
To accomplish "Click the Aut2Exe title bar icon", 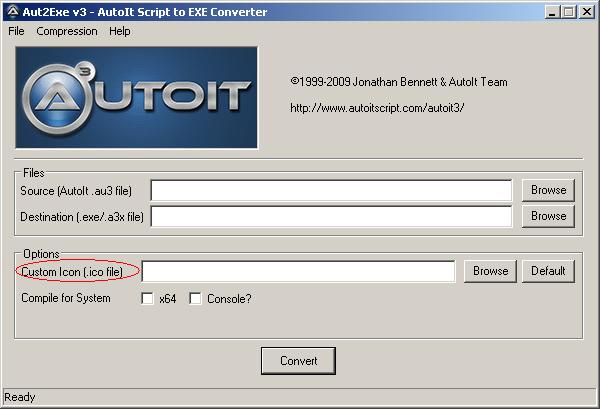I will tap(12, 11).
